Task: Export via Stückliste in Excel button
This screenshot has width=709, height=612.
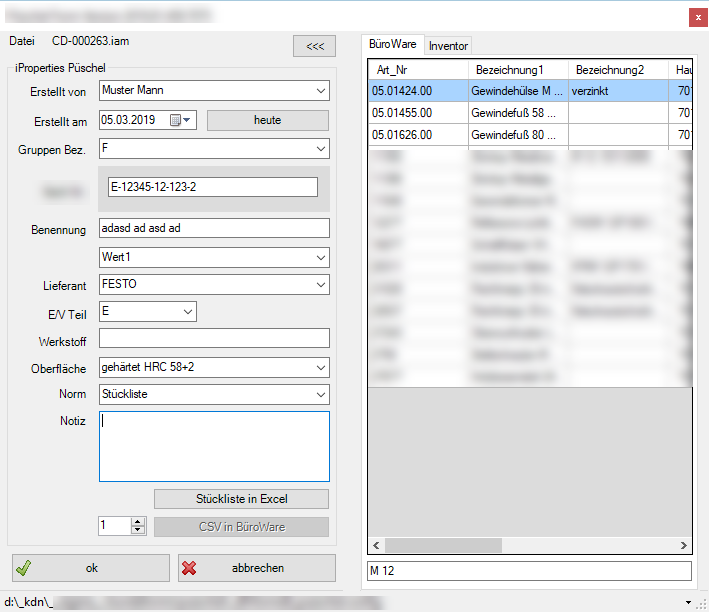Action: point(241,498)
